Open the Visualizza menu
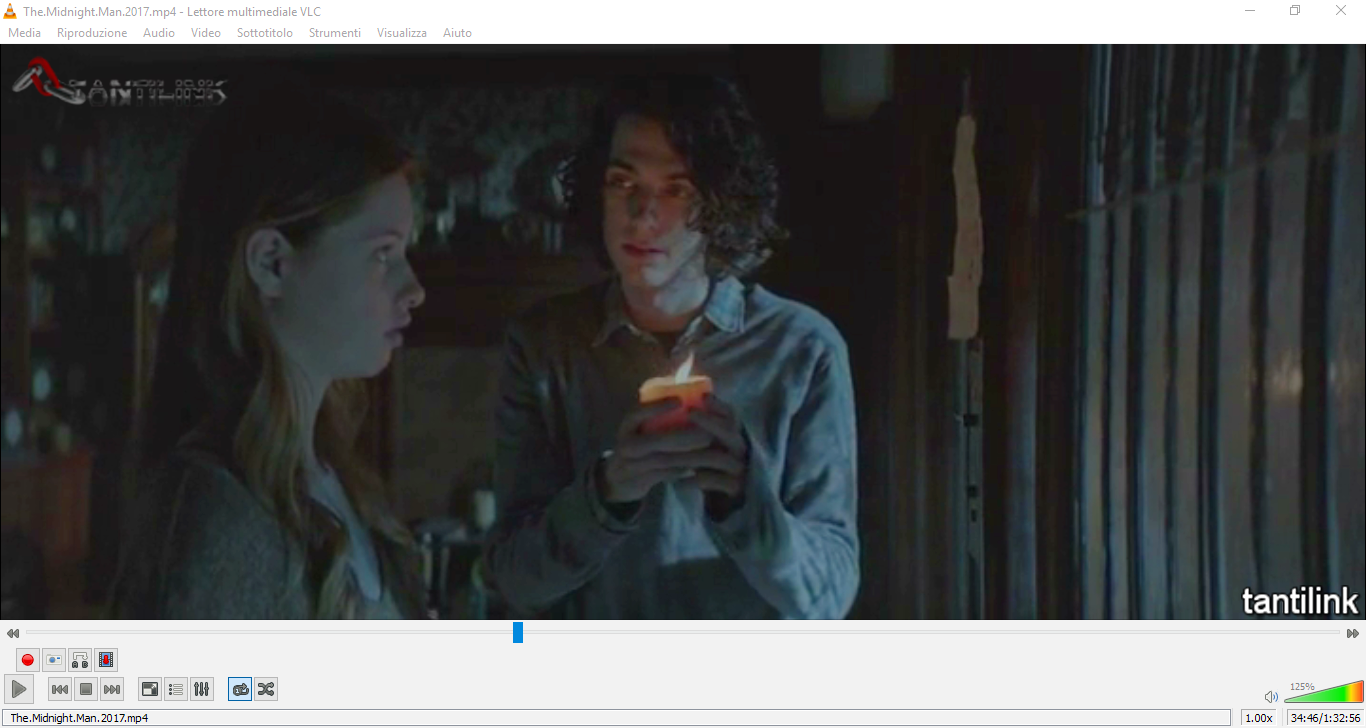This screenshot has width=1366, height=728. pos(402,33)
